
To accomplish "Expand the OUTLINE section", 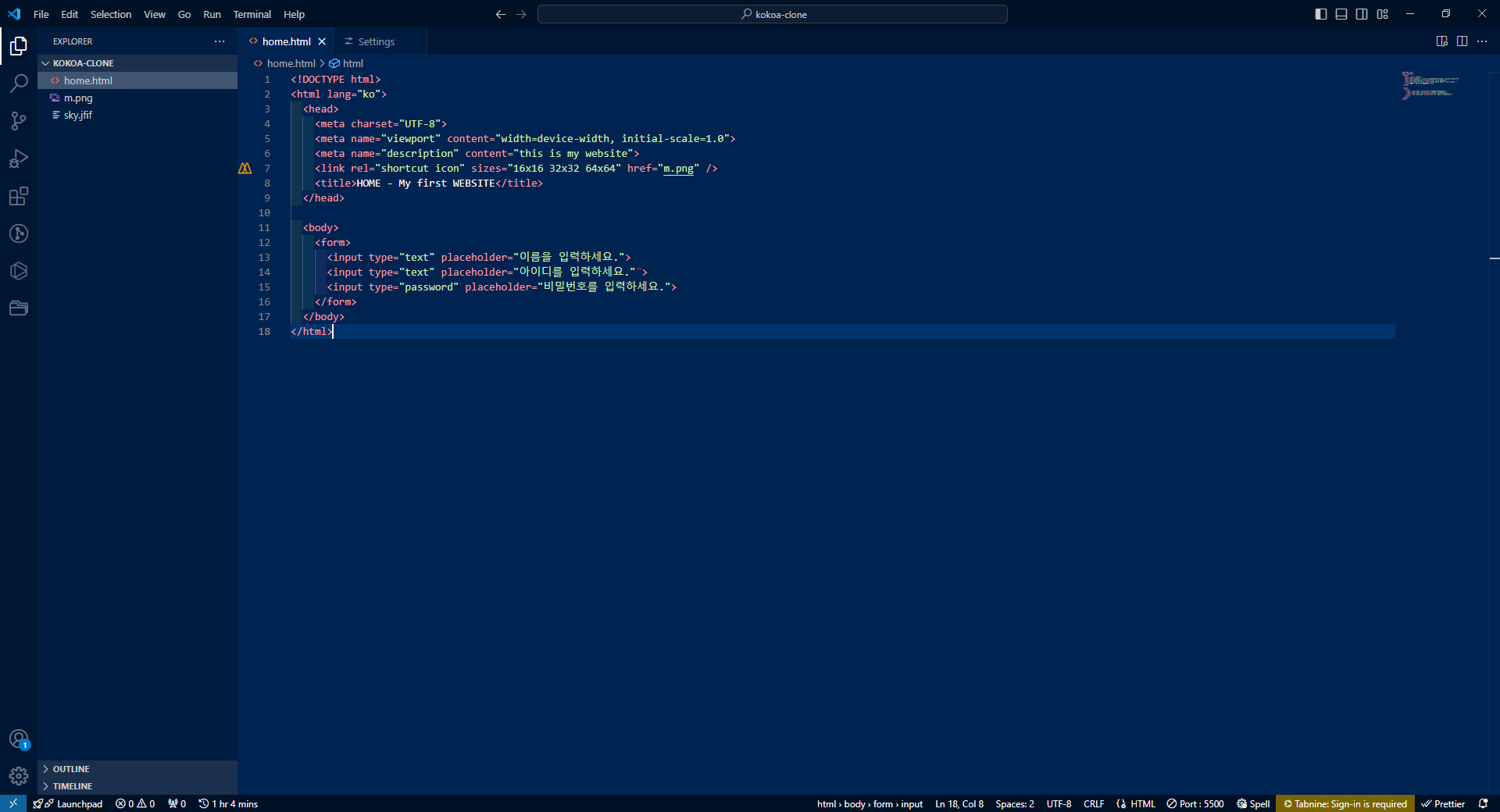I will pos(137,769).
